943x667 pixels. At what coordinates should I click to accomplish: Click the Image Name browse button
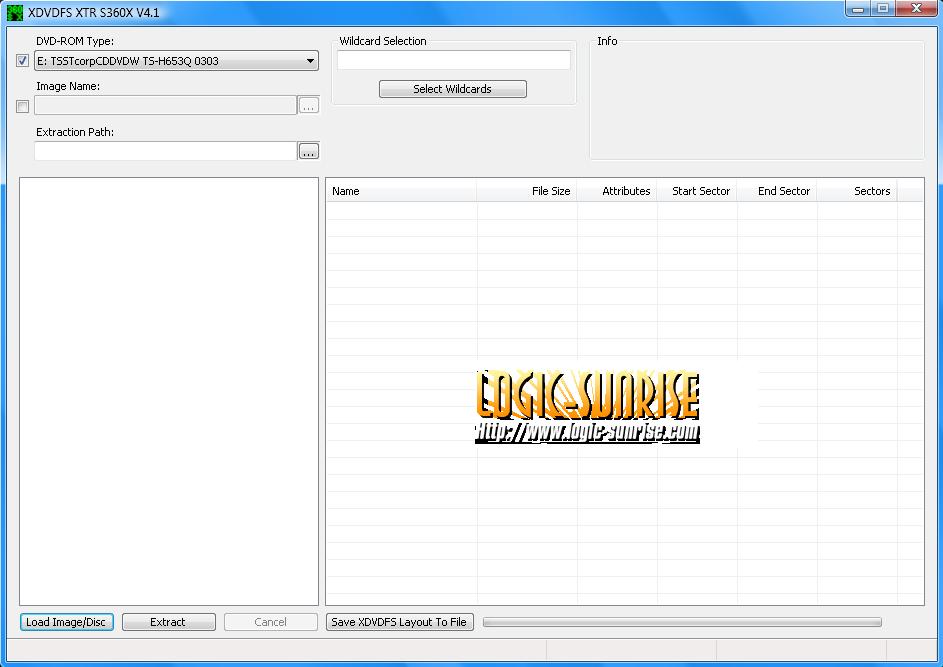[309, 105]
